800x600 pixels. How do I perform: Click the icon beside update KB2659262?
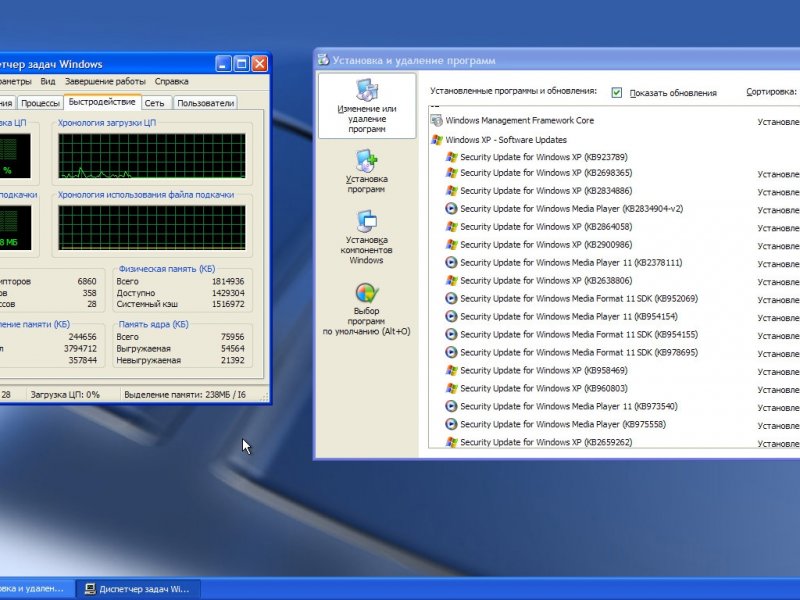451,442
